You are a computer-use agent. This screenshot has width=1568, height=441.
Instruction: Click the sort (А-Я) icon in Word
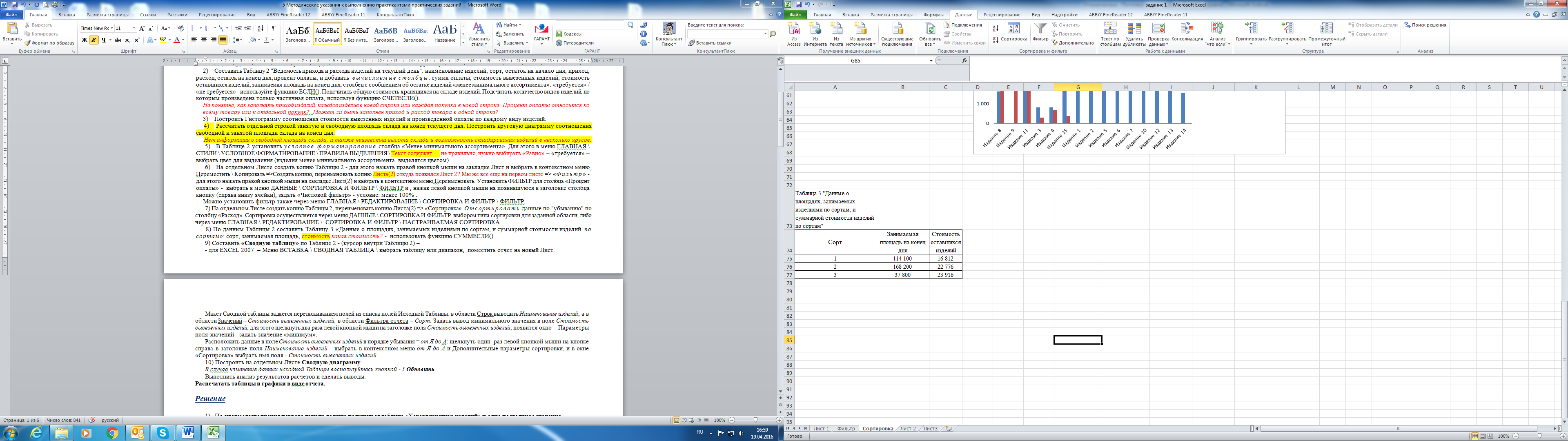[261, 28]
